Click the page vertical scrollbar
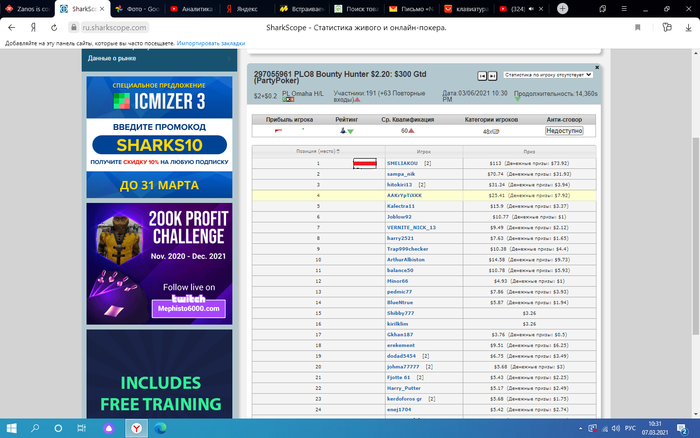Screen dimensions: 700x438 [696, 235]
